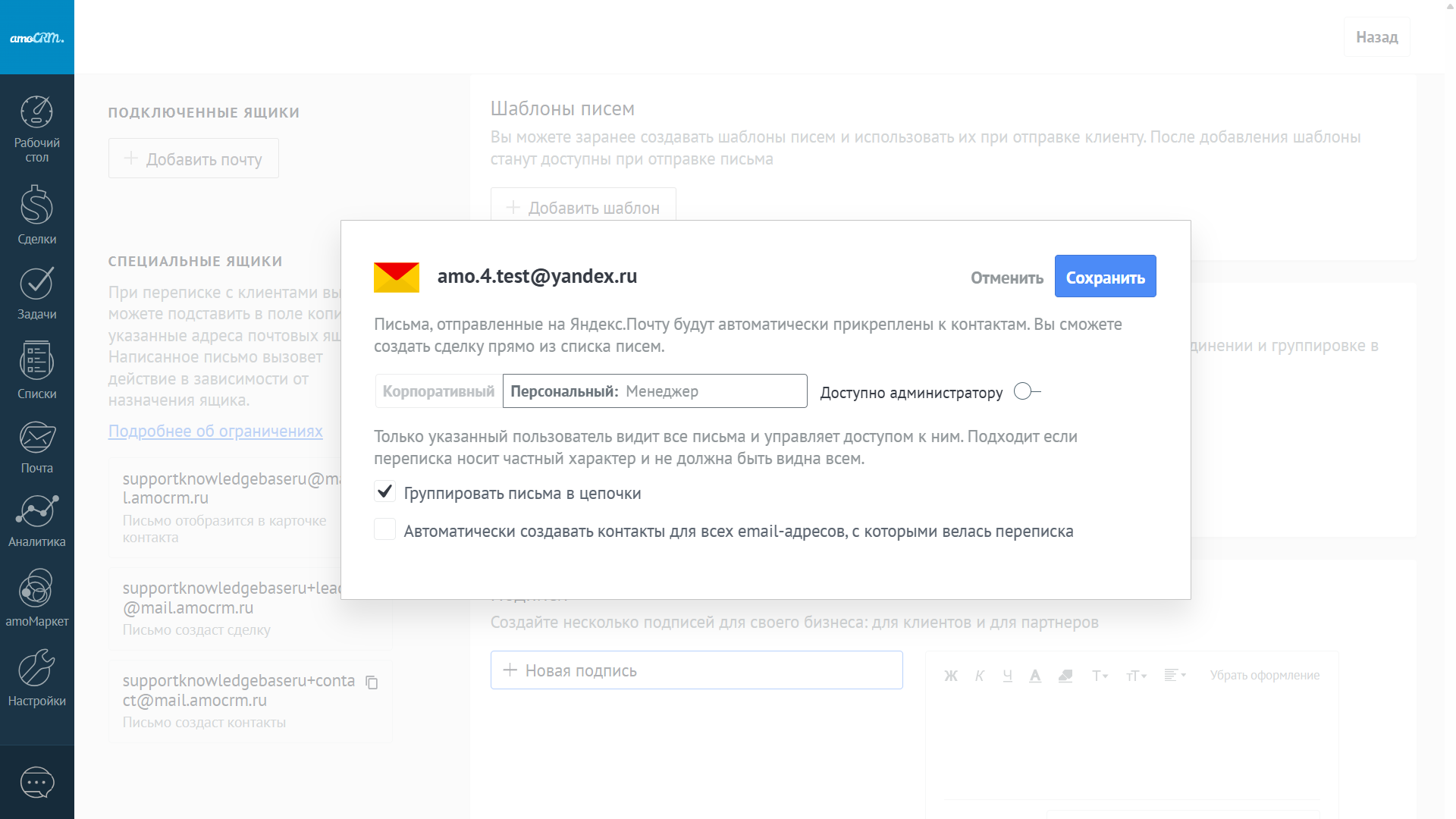Open amoМаркет marketplace icon
Viewport: 1456px width, 819px height.
point(36,598)
